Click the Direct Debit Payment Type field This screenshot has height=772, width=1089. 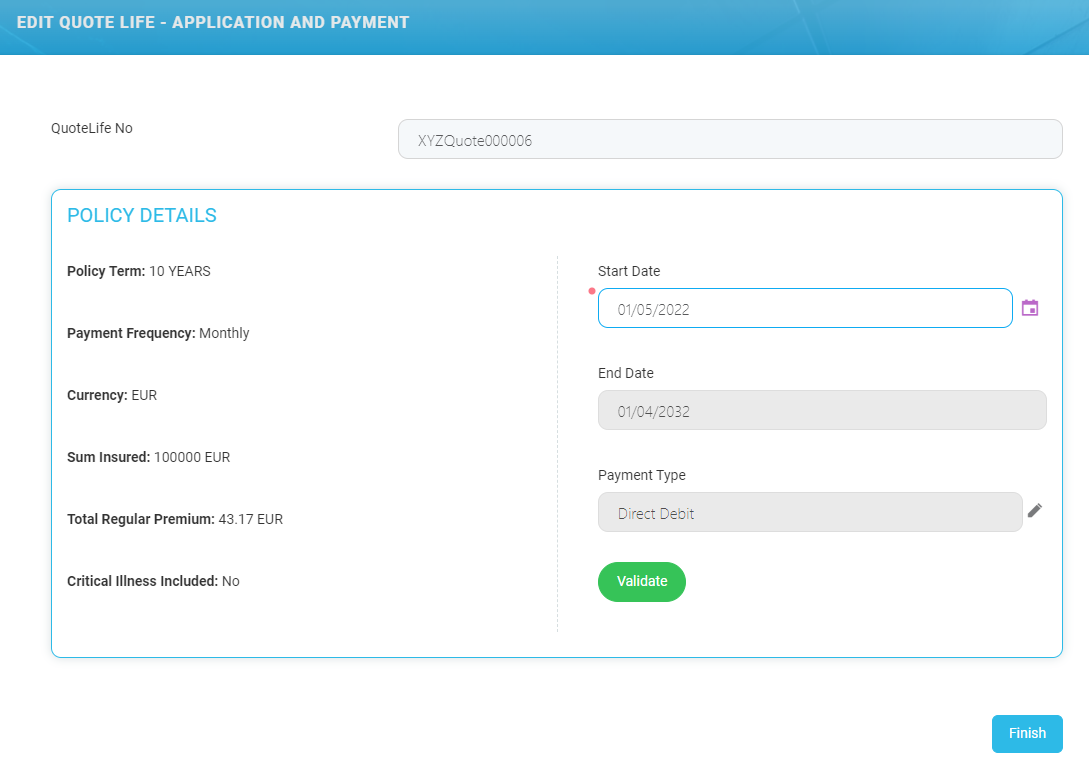[x=810, y=513]
